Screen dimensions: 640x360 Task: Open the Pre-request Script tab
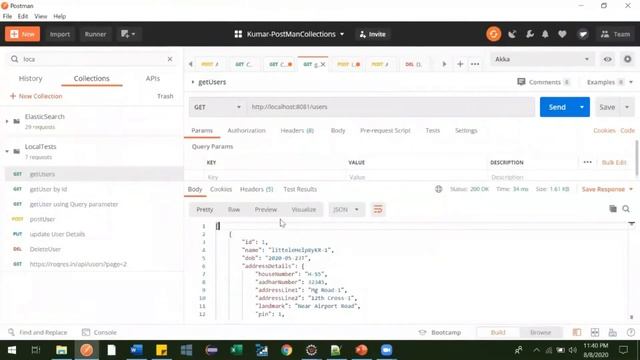tap(385, 131)
